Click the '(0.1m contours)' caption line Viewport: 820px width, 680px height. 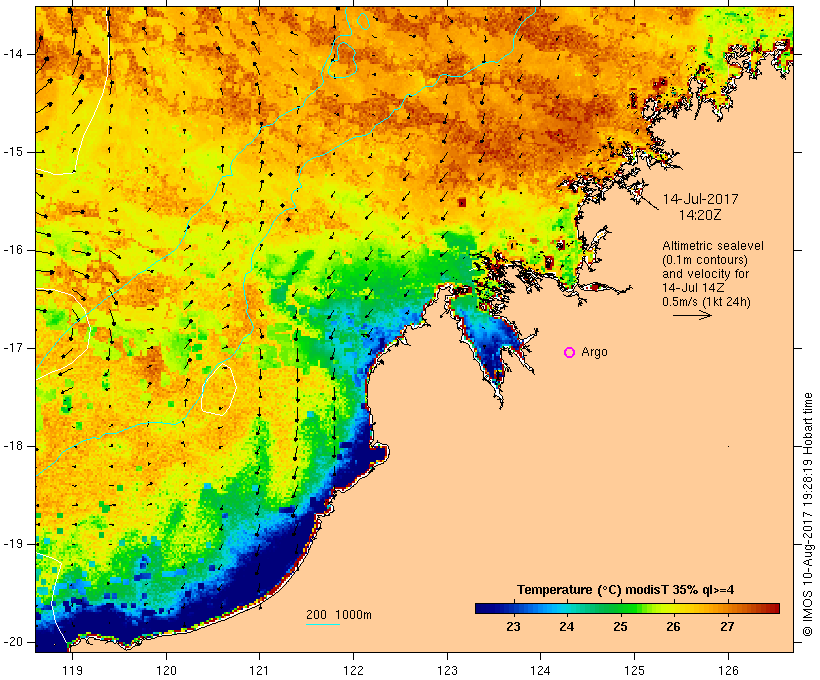[x=705, y=260]
